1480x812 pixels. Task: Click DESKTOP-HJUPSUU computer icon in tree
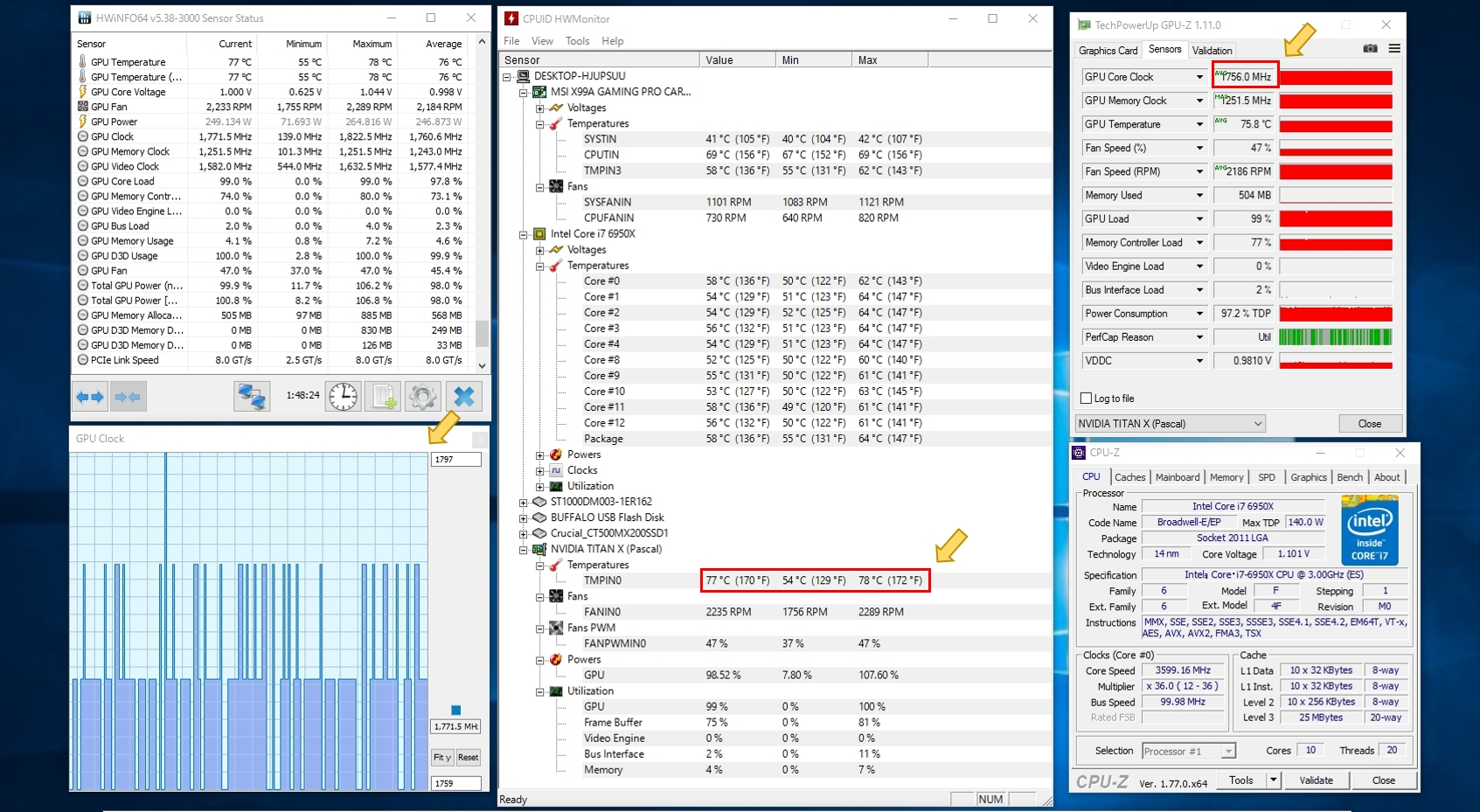523,76
